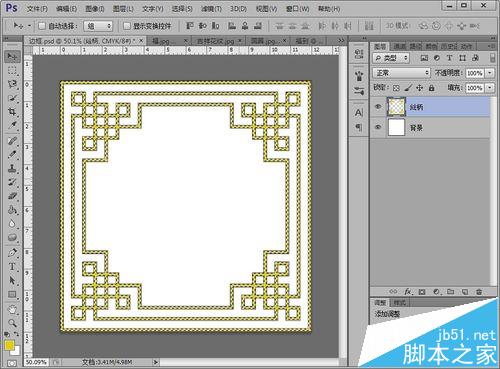Toggle Quick Mask mode icon
The height and width of the screenshot is (369, 500).
[12, 363]
